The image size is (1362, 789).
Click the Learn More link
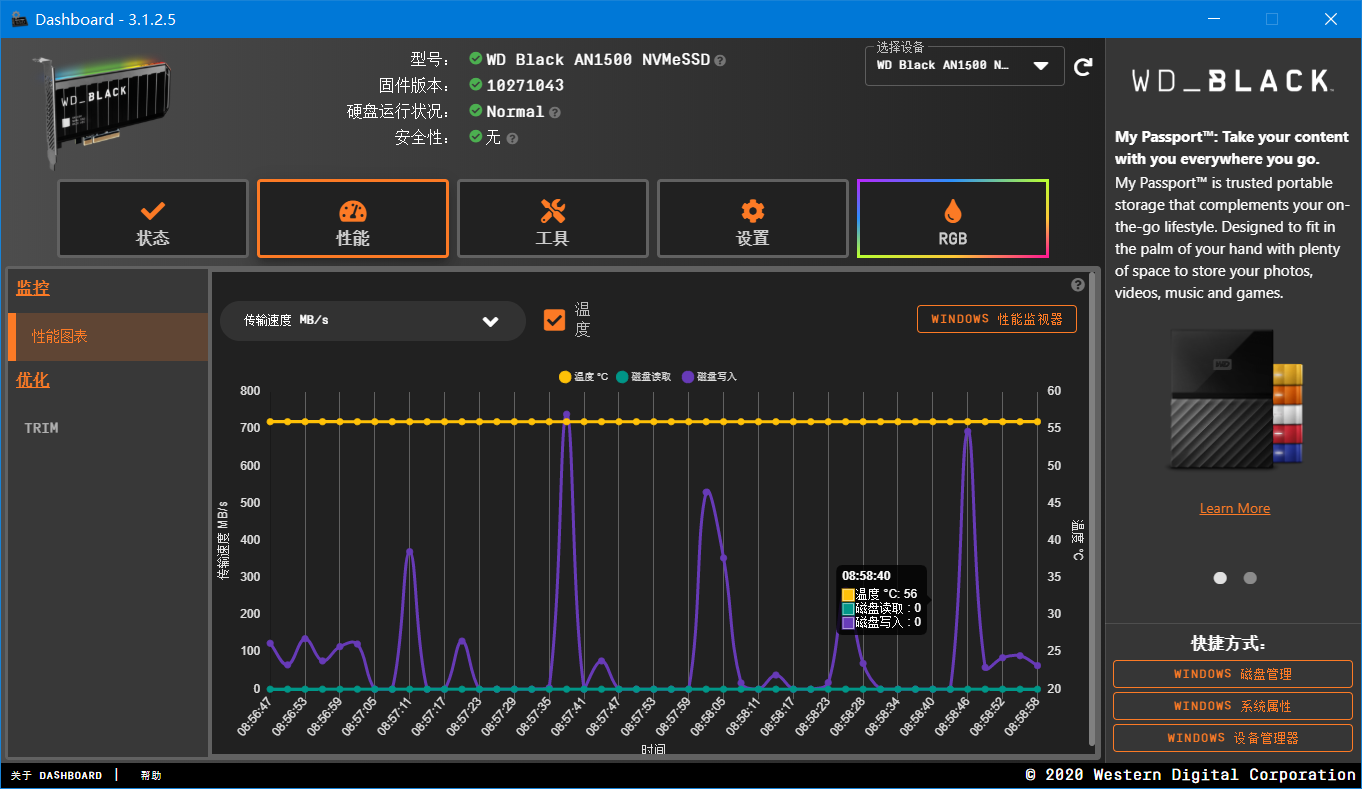click(1235, 508)
